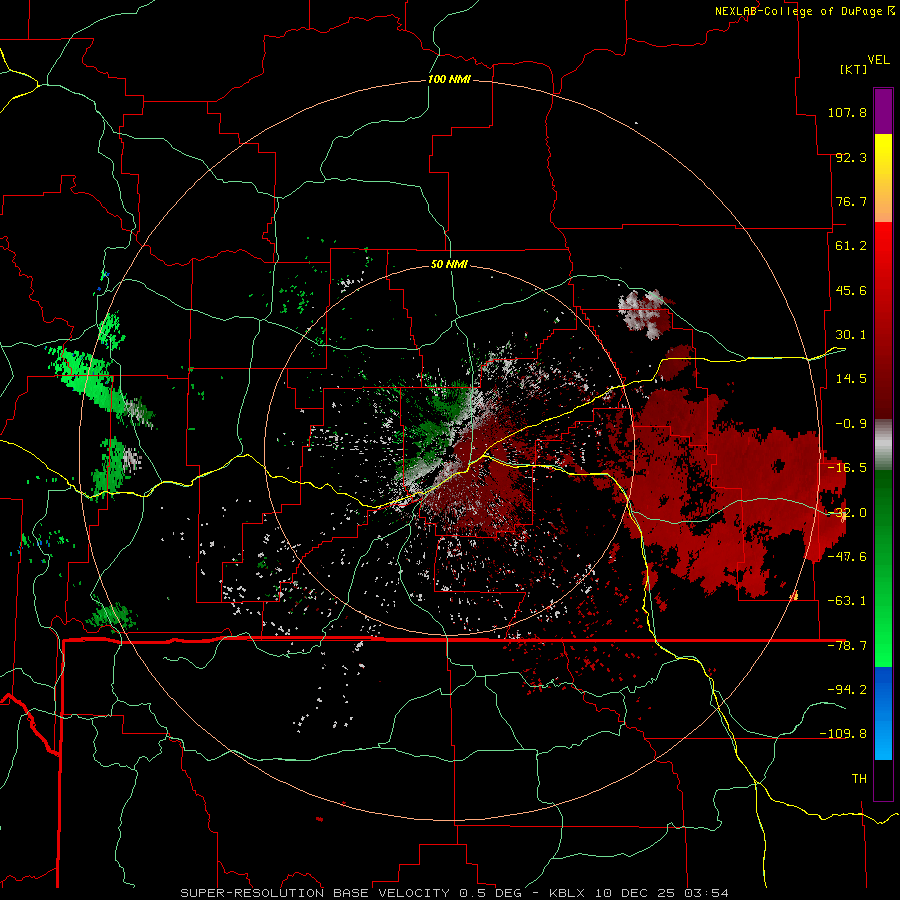Click the KBLX 10 DEC 25 03:54 timestamp
This screenshot has height=900, width=900.
click(639, 893)
